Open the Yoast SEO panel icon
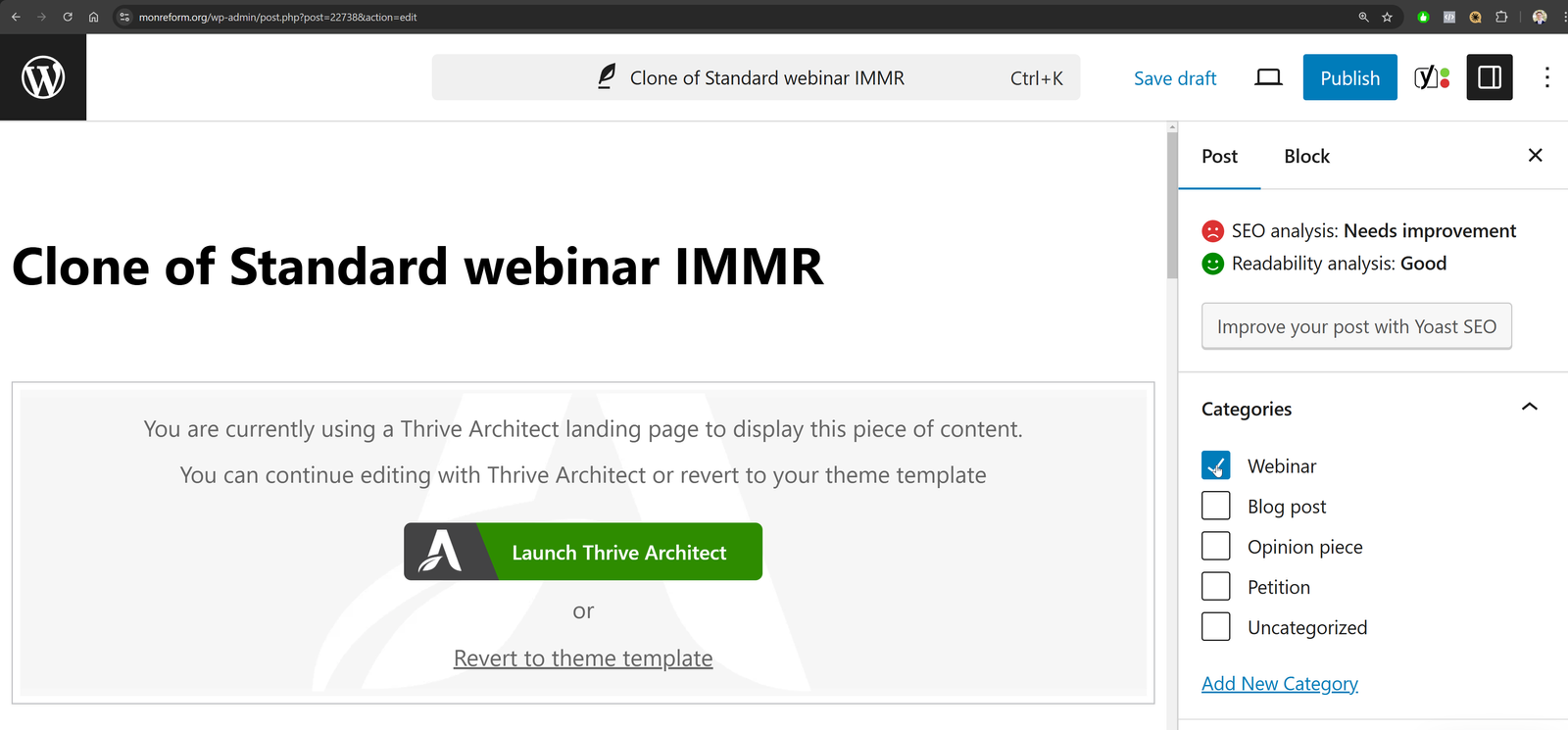1568x730 pixels. pyautogui.click(x=1431, y=77)
